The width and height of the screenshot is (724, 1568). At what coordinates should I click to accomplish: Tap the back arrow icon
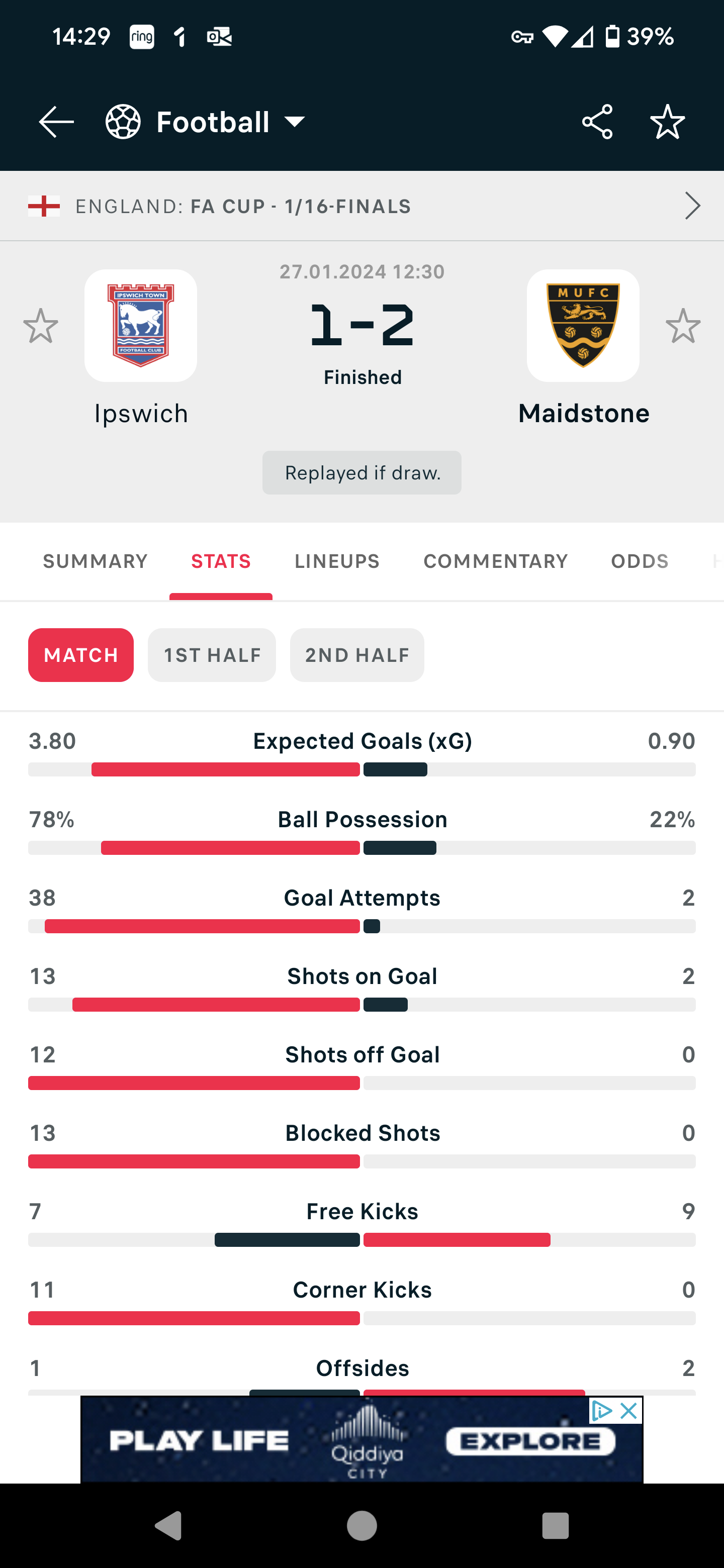click(56, 122)
